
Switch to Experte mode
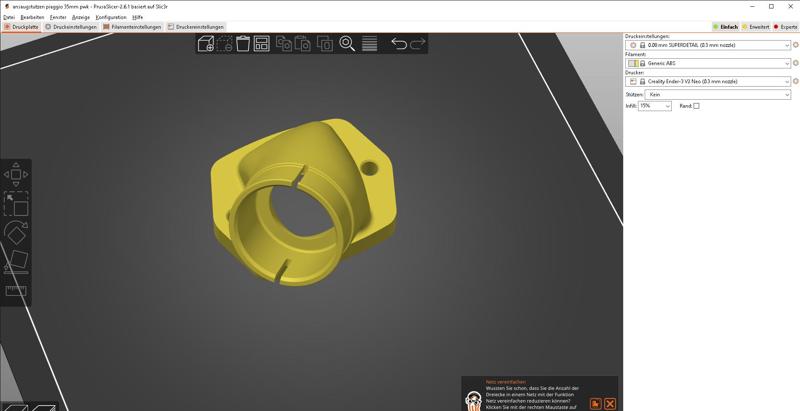pyautogui.click(x=786, y=27)
